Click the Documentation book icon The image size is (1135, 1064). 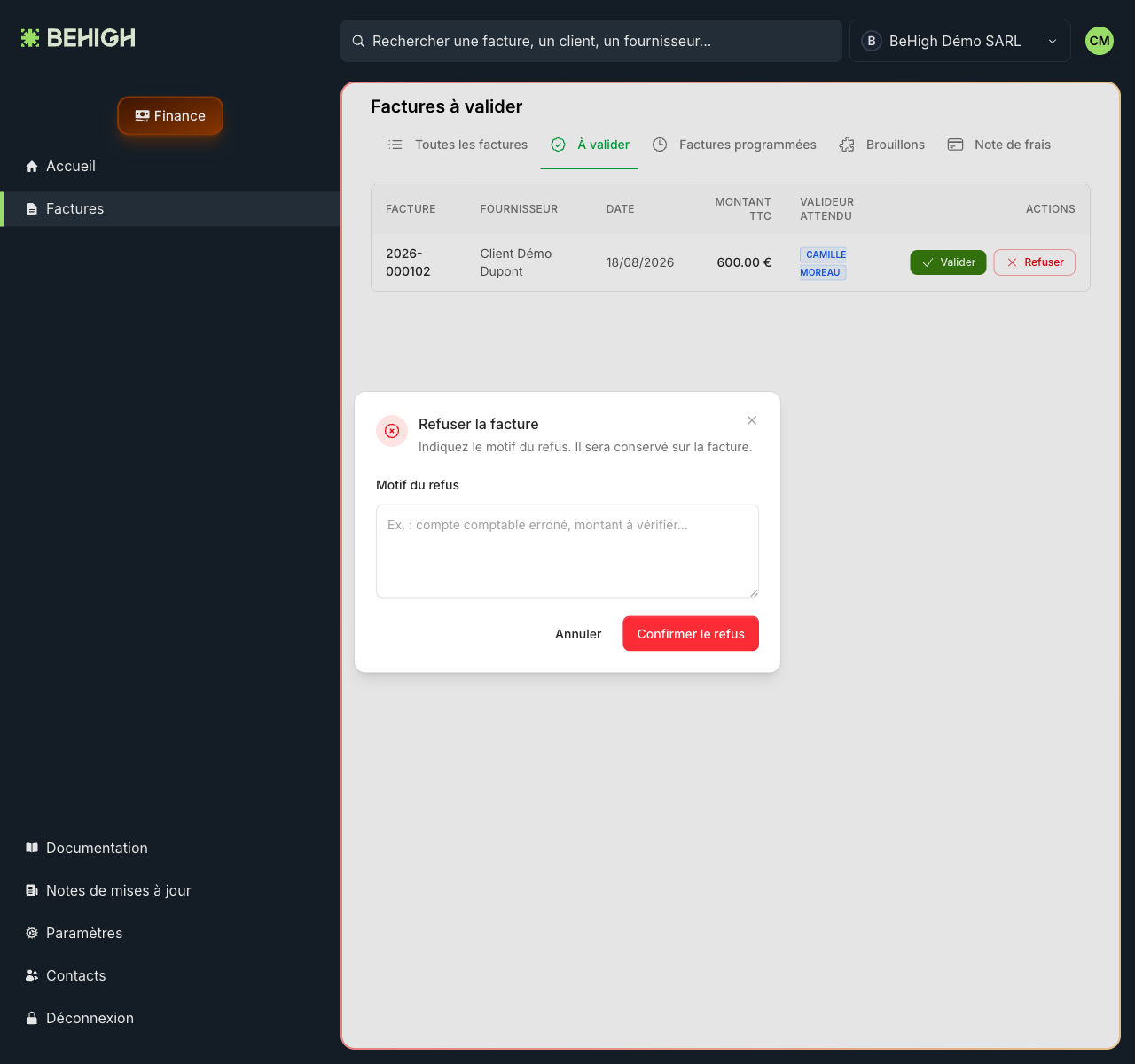[x=32, y=848]
